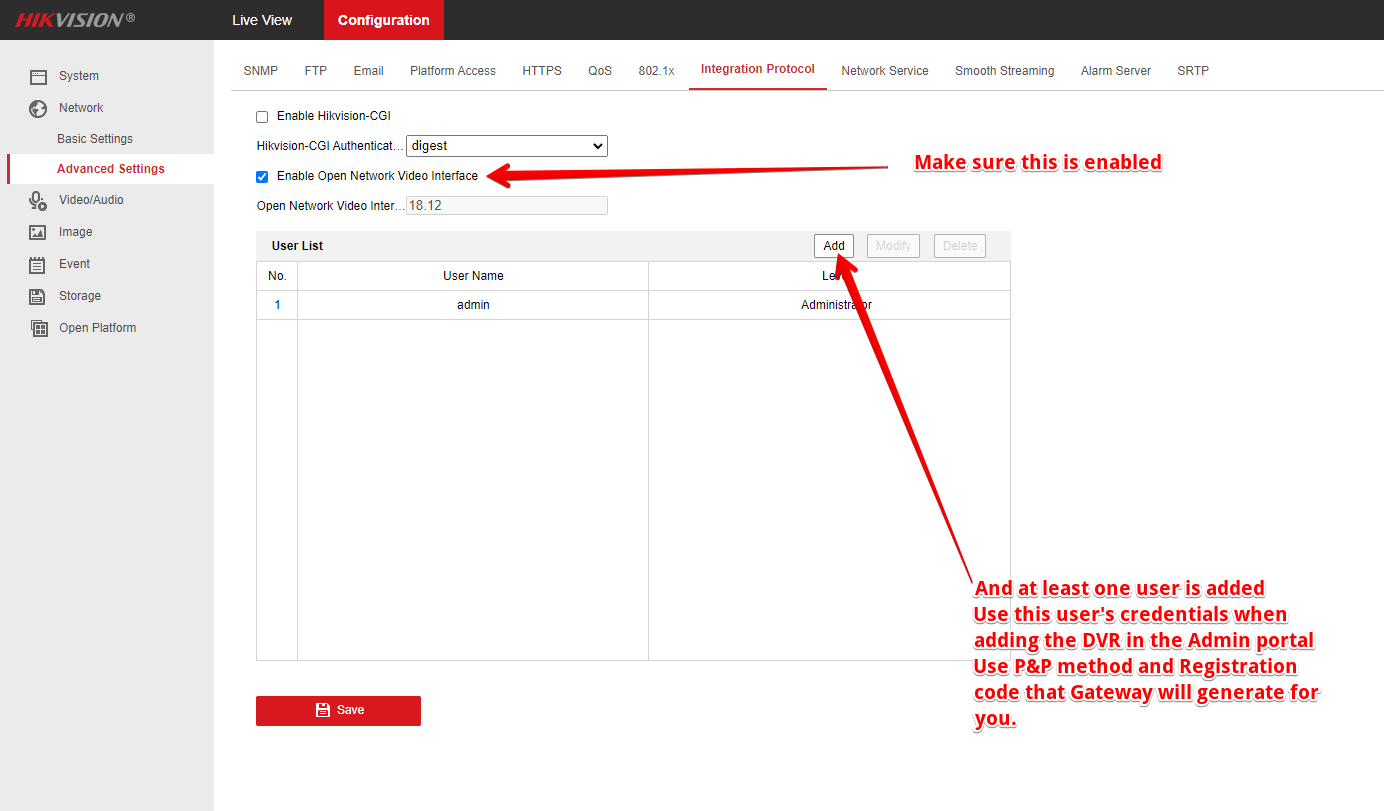Select the admin user row
Screen dimensions: 1384x811
point(633,305)
